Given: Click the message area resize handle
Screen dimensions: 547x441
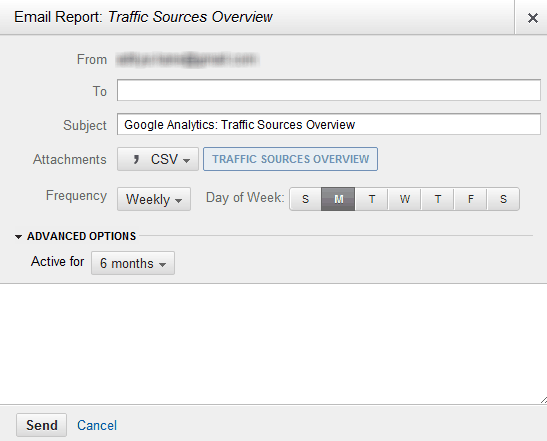Looking at the screenshot, I should (544, 400).
